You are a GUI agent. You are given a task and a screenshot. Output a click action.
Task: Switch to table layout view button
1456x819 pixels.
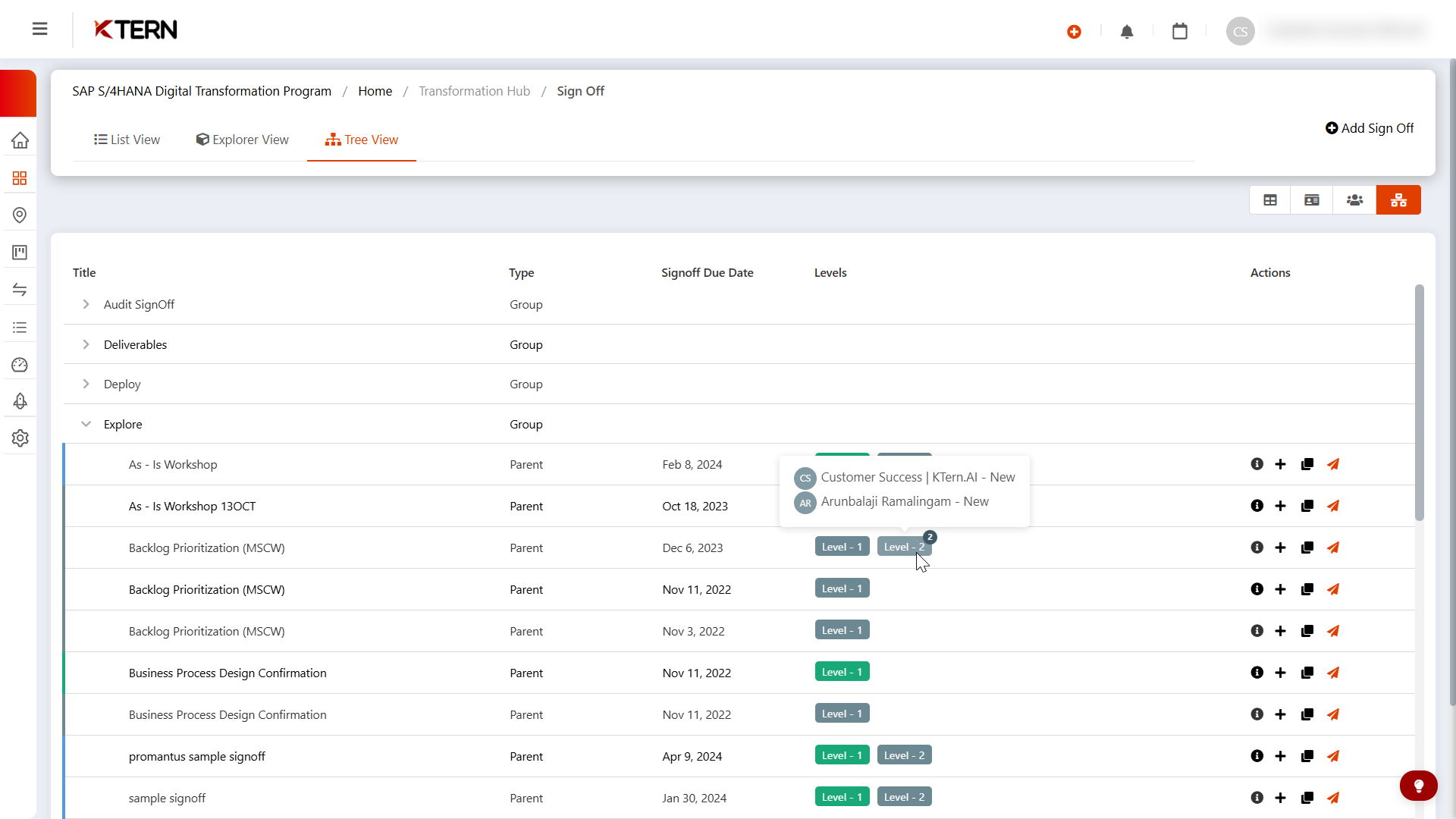[1270, 200]
